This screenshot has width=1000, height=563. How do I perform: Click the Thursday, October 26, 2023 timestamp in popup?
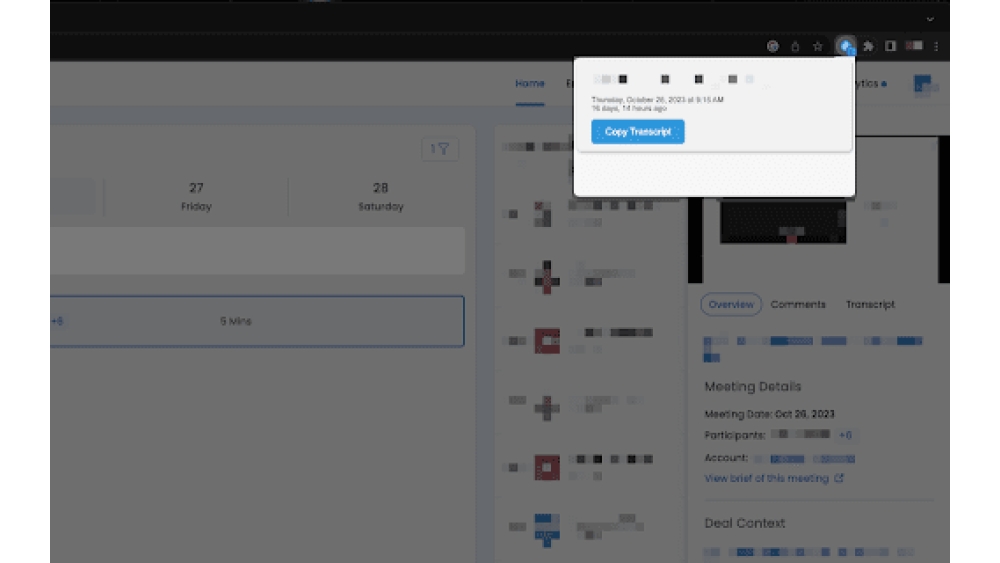(x=657, y=99)
